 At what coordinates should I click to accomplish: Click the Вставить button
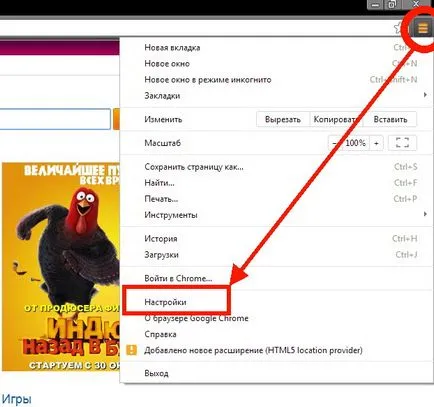click(390, 119)
